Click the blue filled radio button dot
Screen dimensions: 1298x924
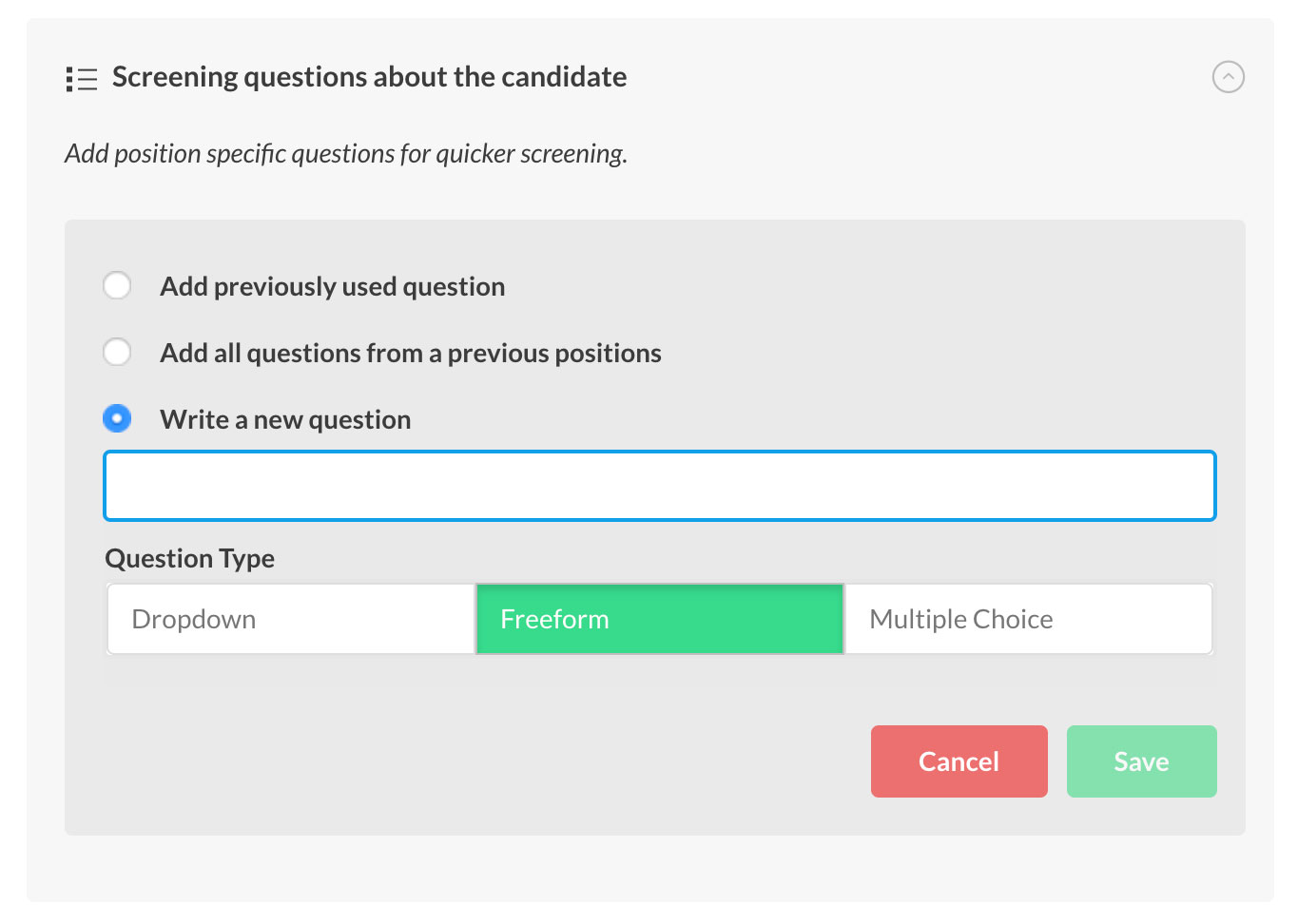tap(117, 418)
